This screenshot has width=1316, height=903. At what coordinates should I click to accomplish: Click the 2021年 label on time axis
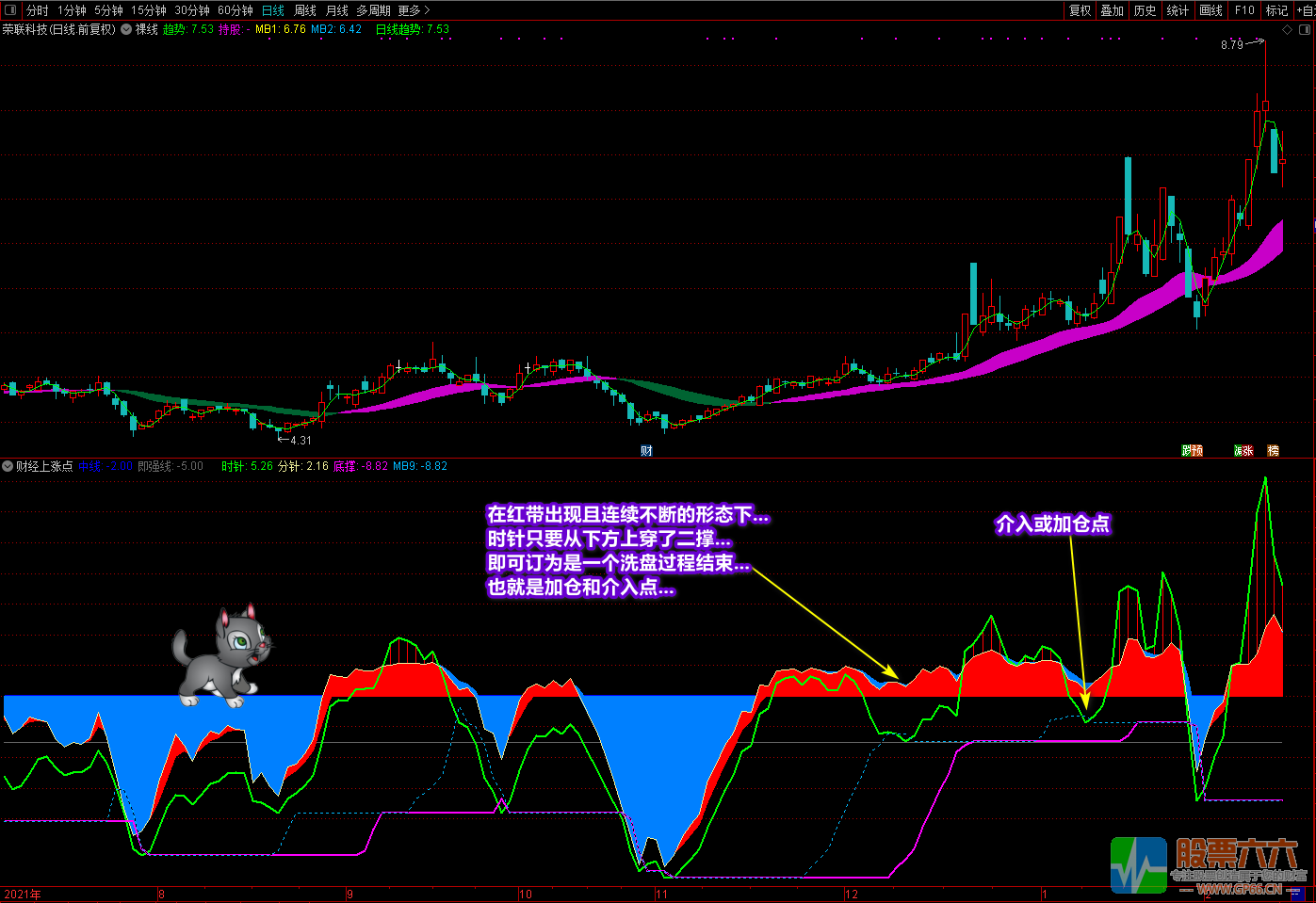23,895
